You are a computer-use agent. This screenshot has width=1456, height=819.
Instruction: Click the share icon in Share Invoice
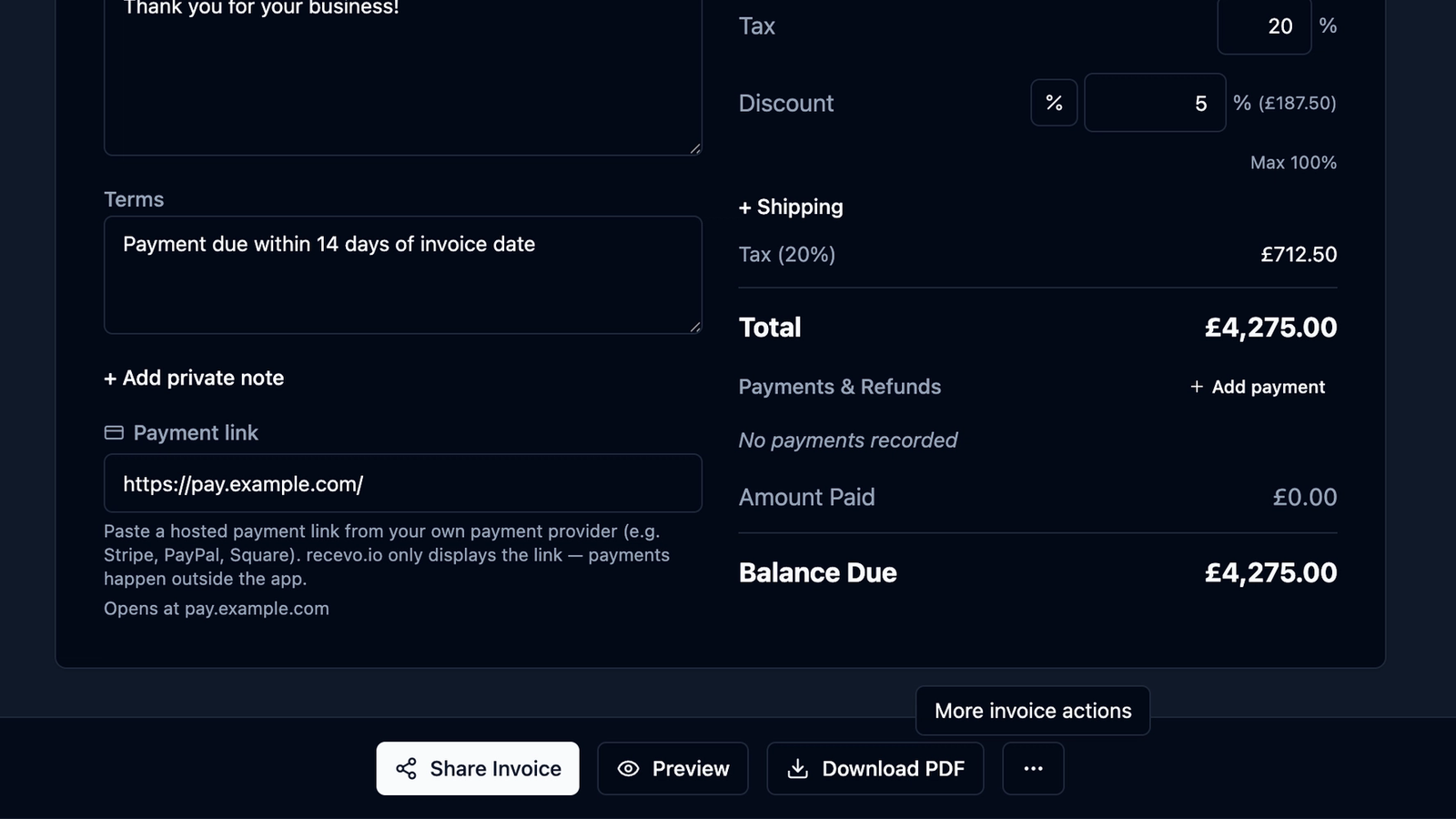pyautogui.click(x=406, y=769)
